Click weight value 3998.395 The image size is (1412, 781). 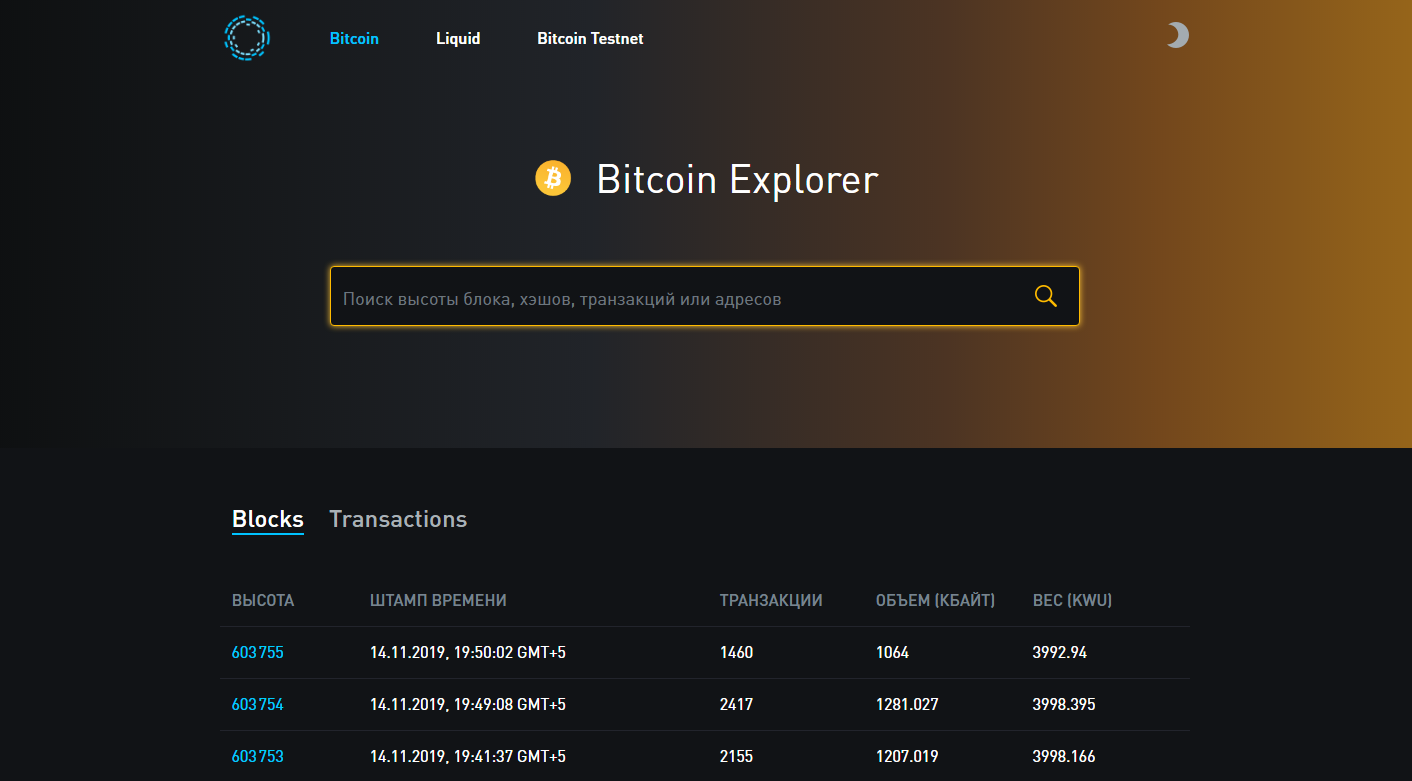point(1064,704)
